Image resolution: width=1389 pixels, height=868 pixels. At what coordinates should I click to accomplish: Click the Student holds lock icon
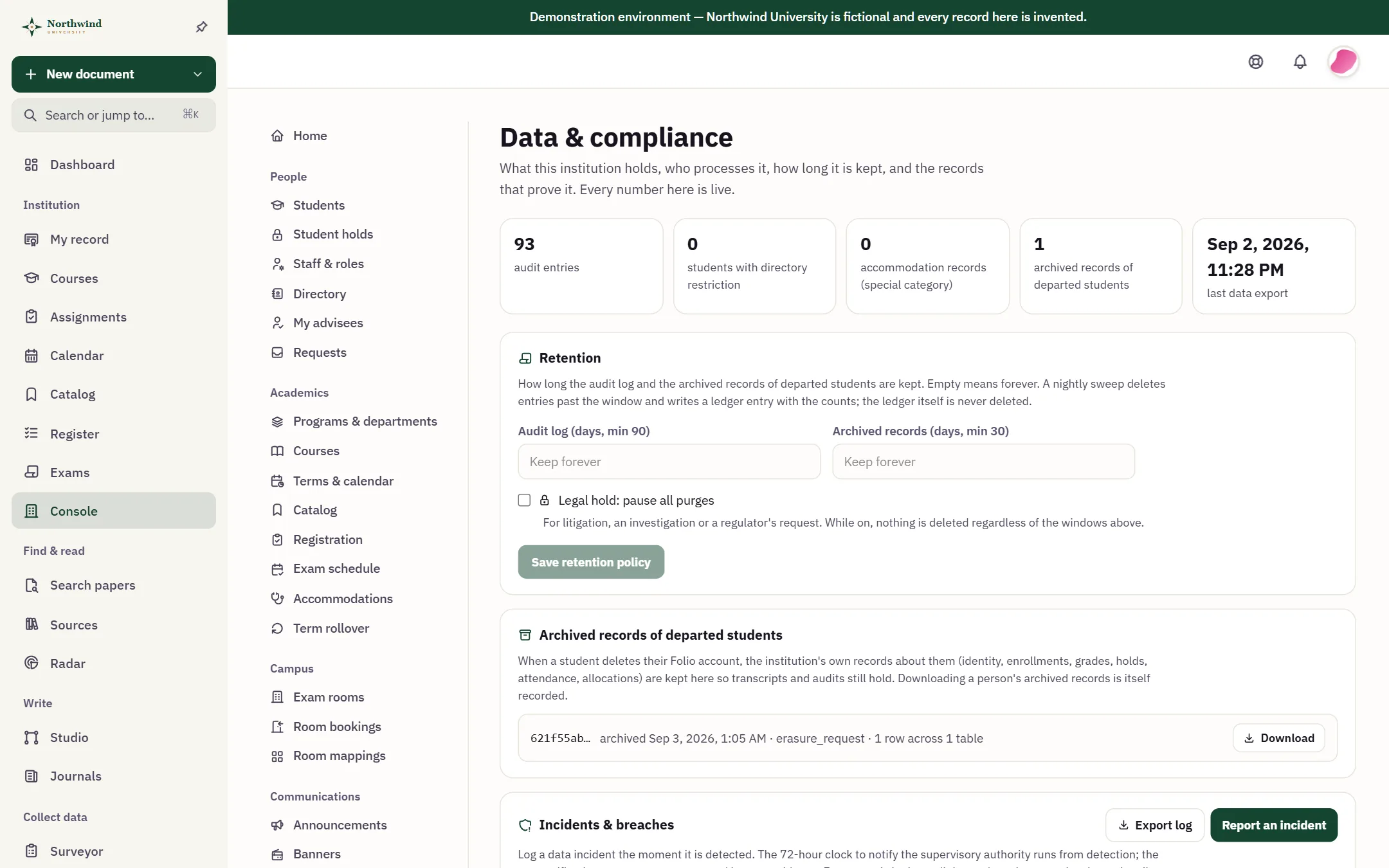tap(277, 235)
